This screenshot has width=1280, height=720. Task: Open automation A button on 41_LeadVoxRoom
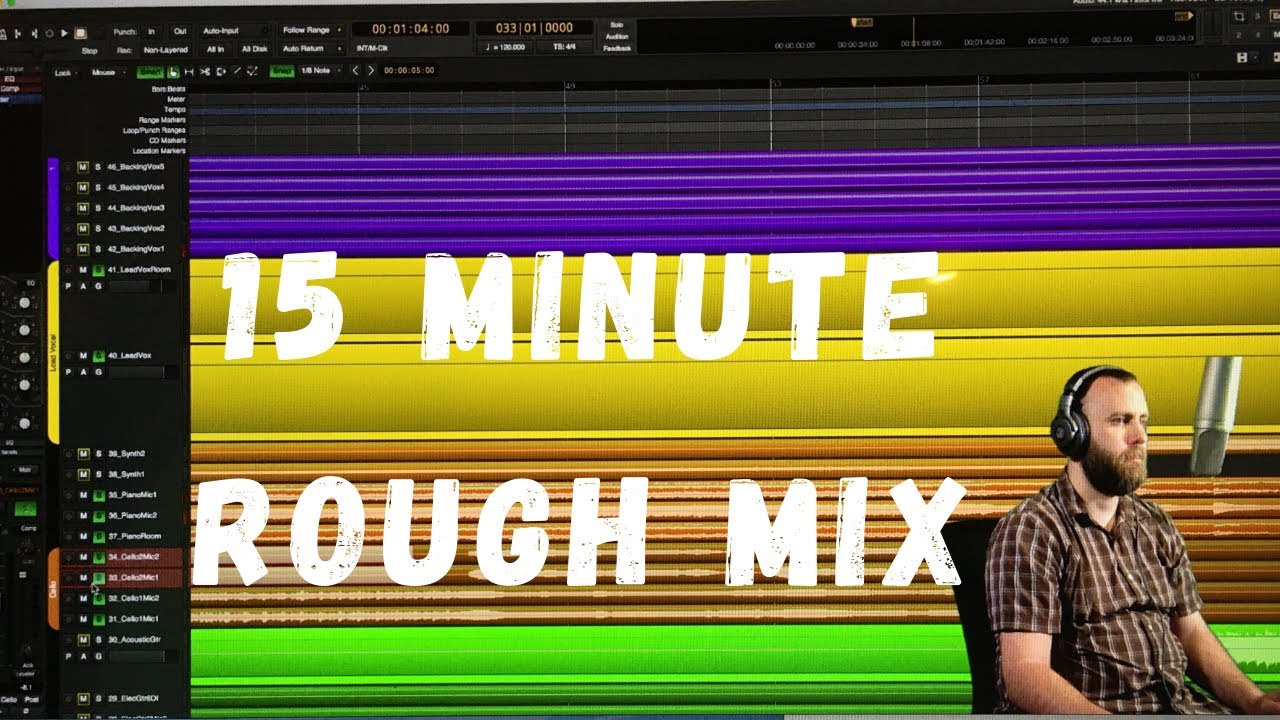[x=83, y=287]
